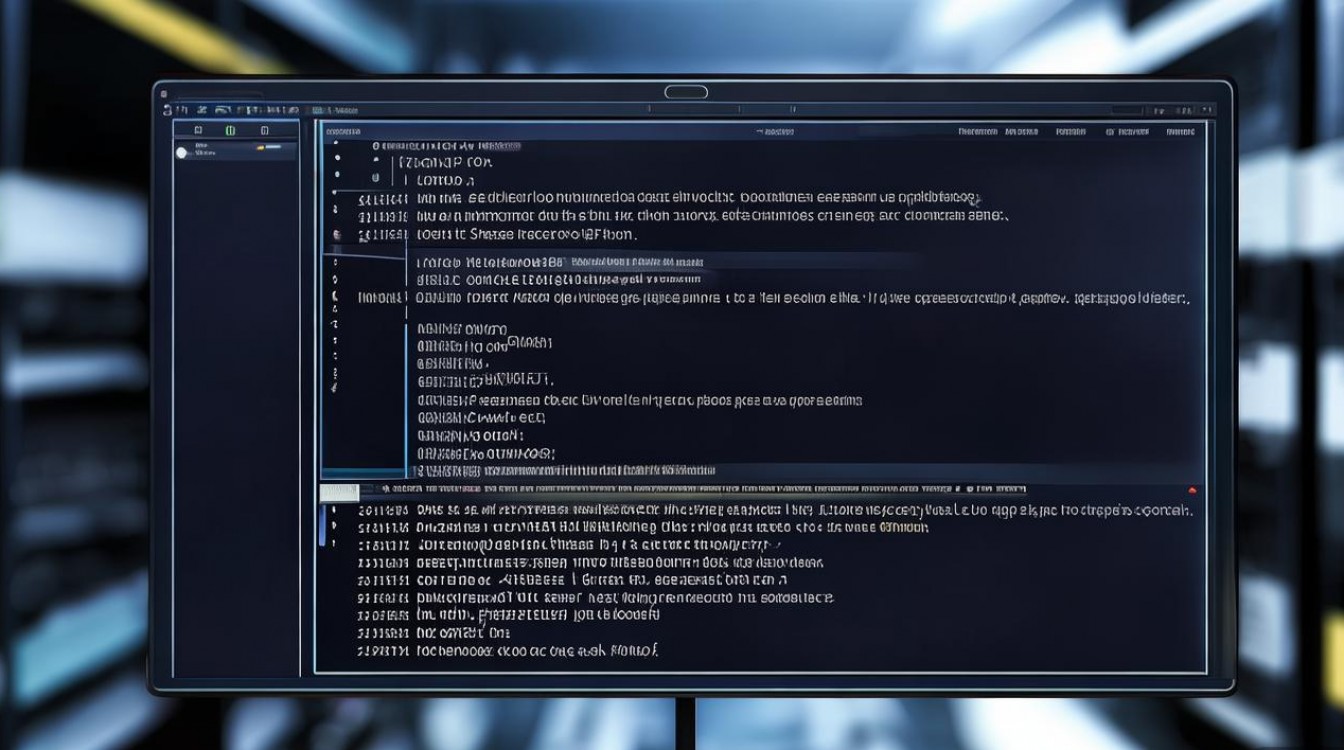Screen dimensions: 1344x750
Task: Open the dropdown in the editor header center
Action: [775, 131]
